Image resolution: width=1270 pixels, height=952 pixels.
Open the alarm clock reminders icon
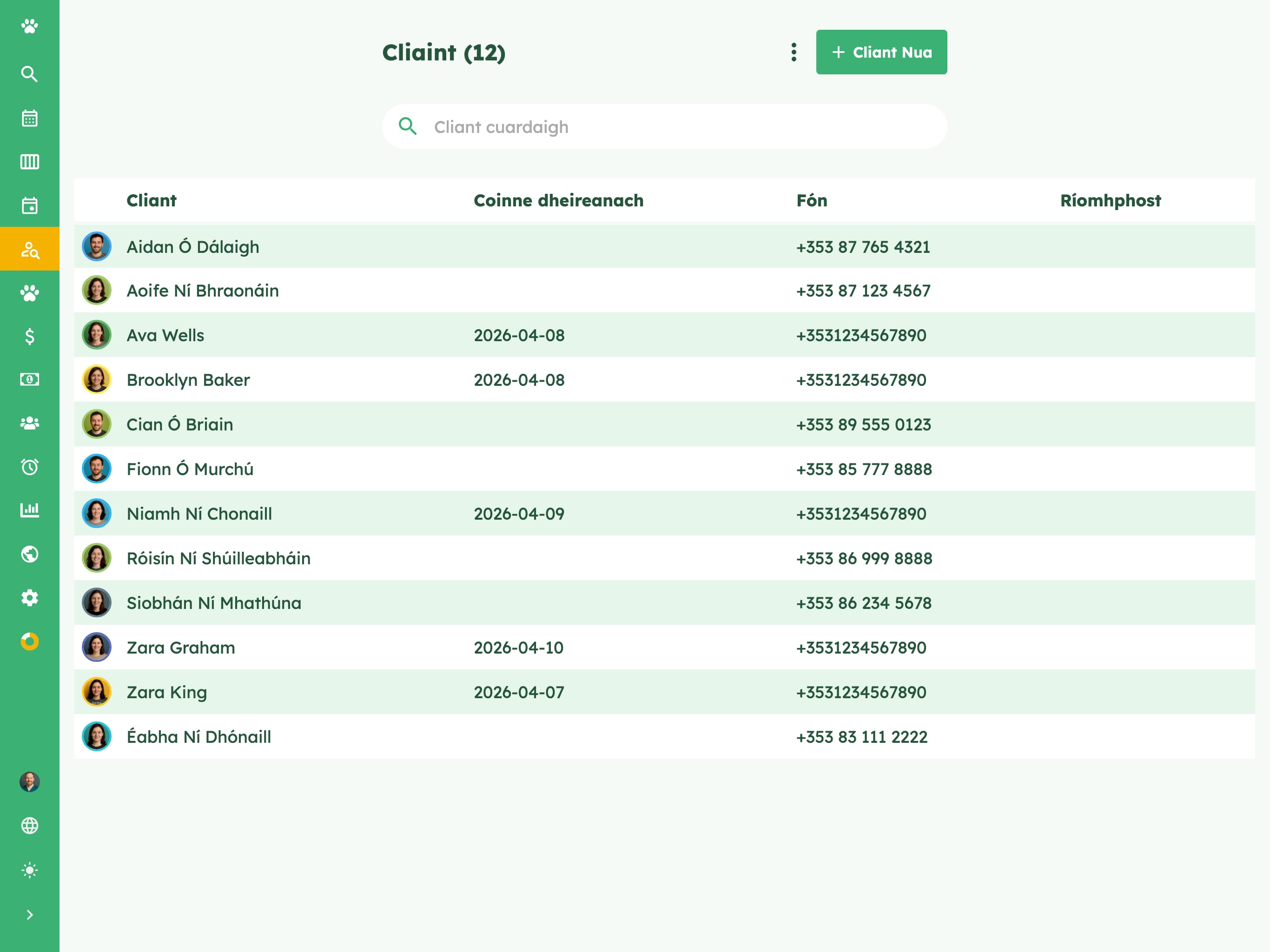(x=29, y=467)
